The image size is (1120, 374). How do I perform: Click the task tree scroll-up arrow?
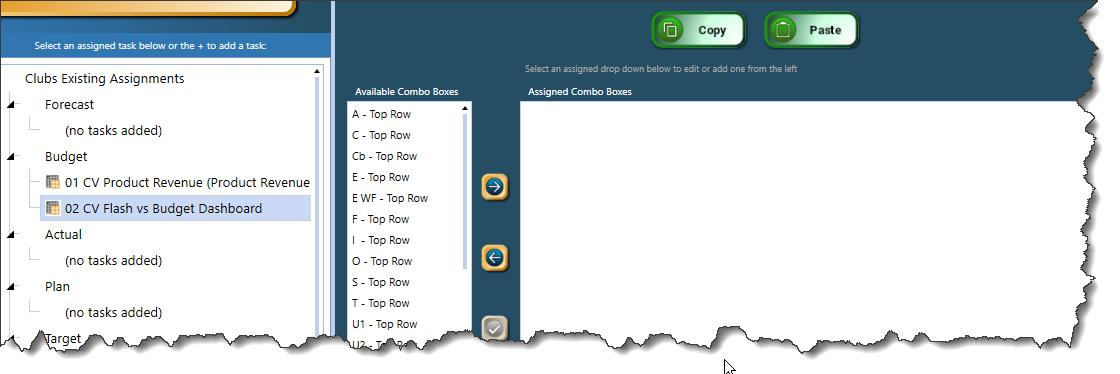317,71
